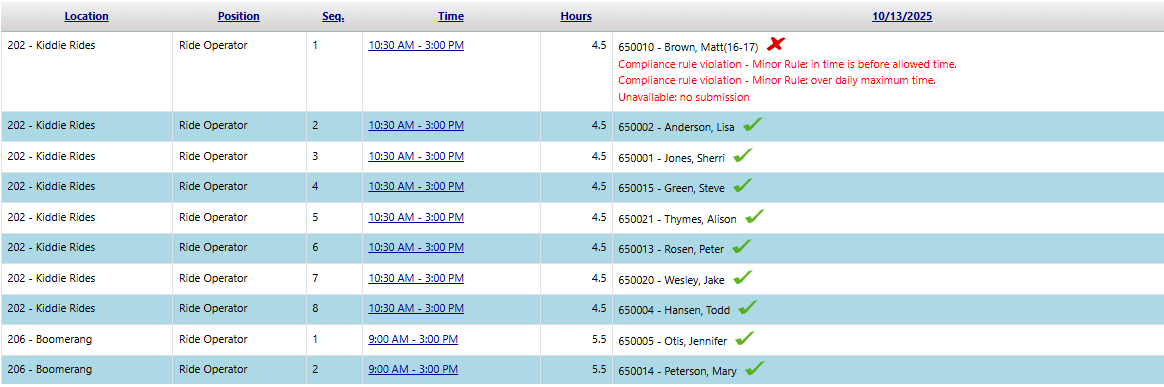1164x387 pixels.
Task: Select employee 650010 - Brown, Matt(16-17)
Action: click(x=688, y=47)
